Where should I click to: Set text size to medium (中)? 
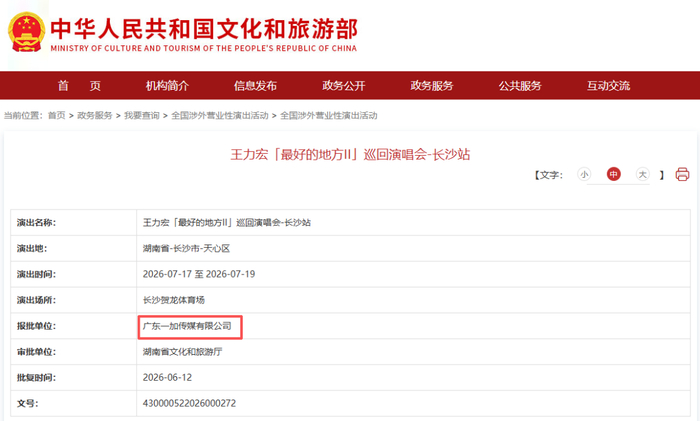(613, 174)
